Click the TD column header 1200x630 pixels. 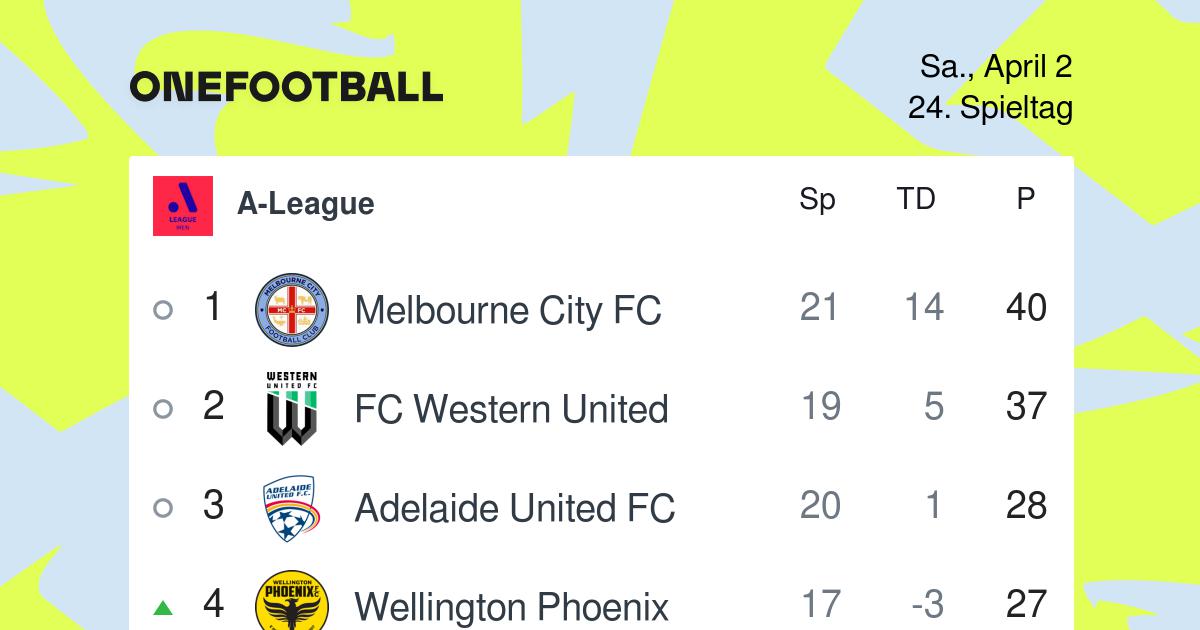[x=915, y=199]
